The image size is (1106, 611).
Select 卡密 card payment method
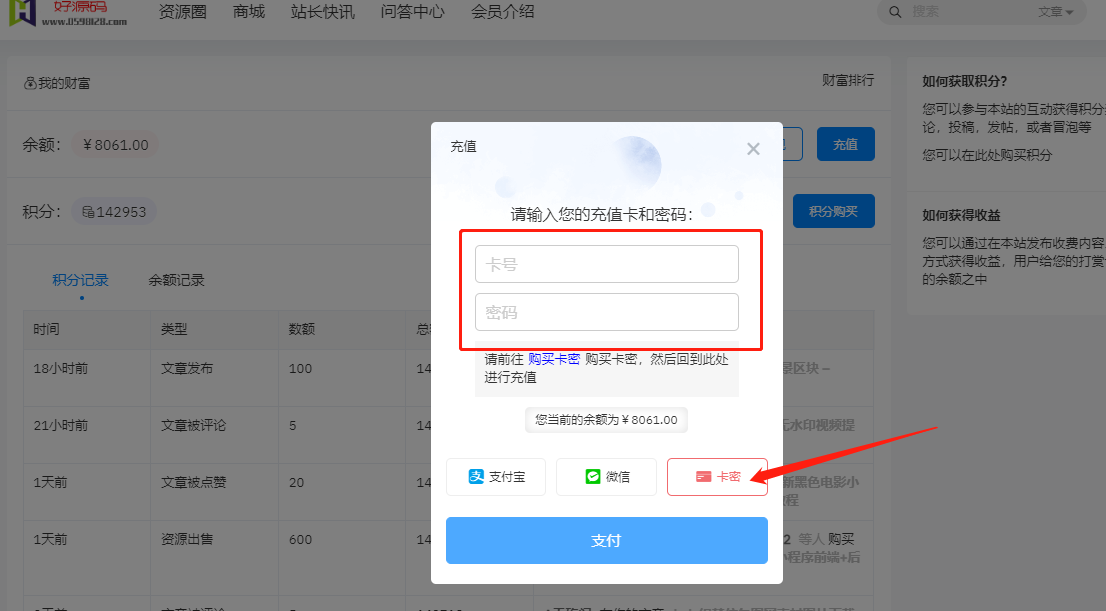point(717,477)
